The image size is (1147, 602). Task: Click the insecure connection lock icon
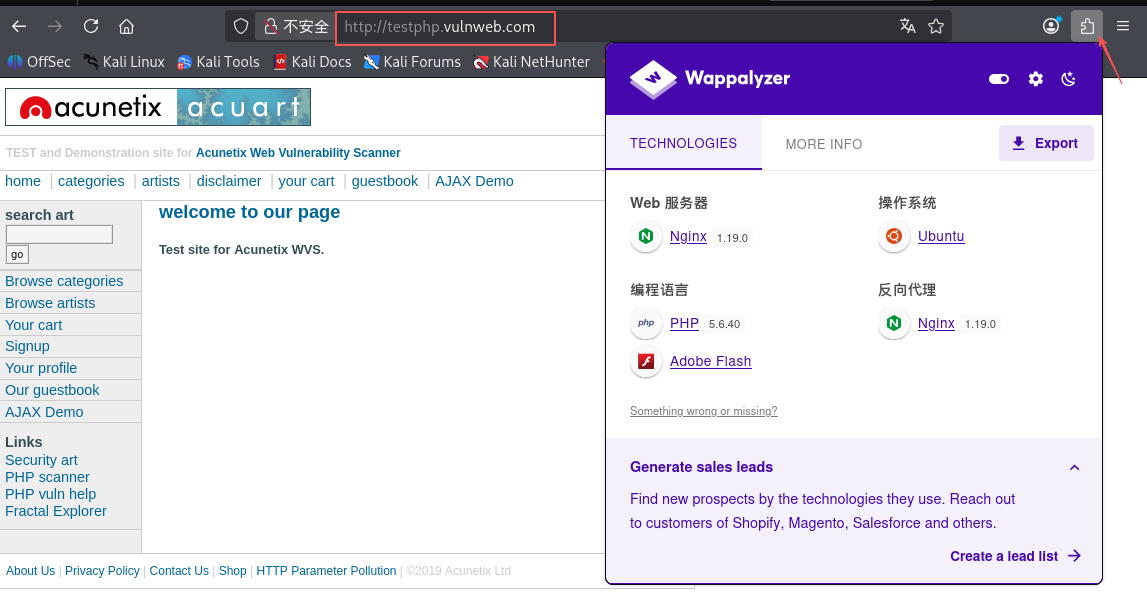(x=271, y=27)
